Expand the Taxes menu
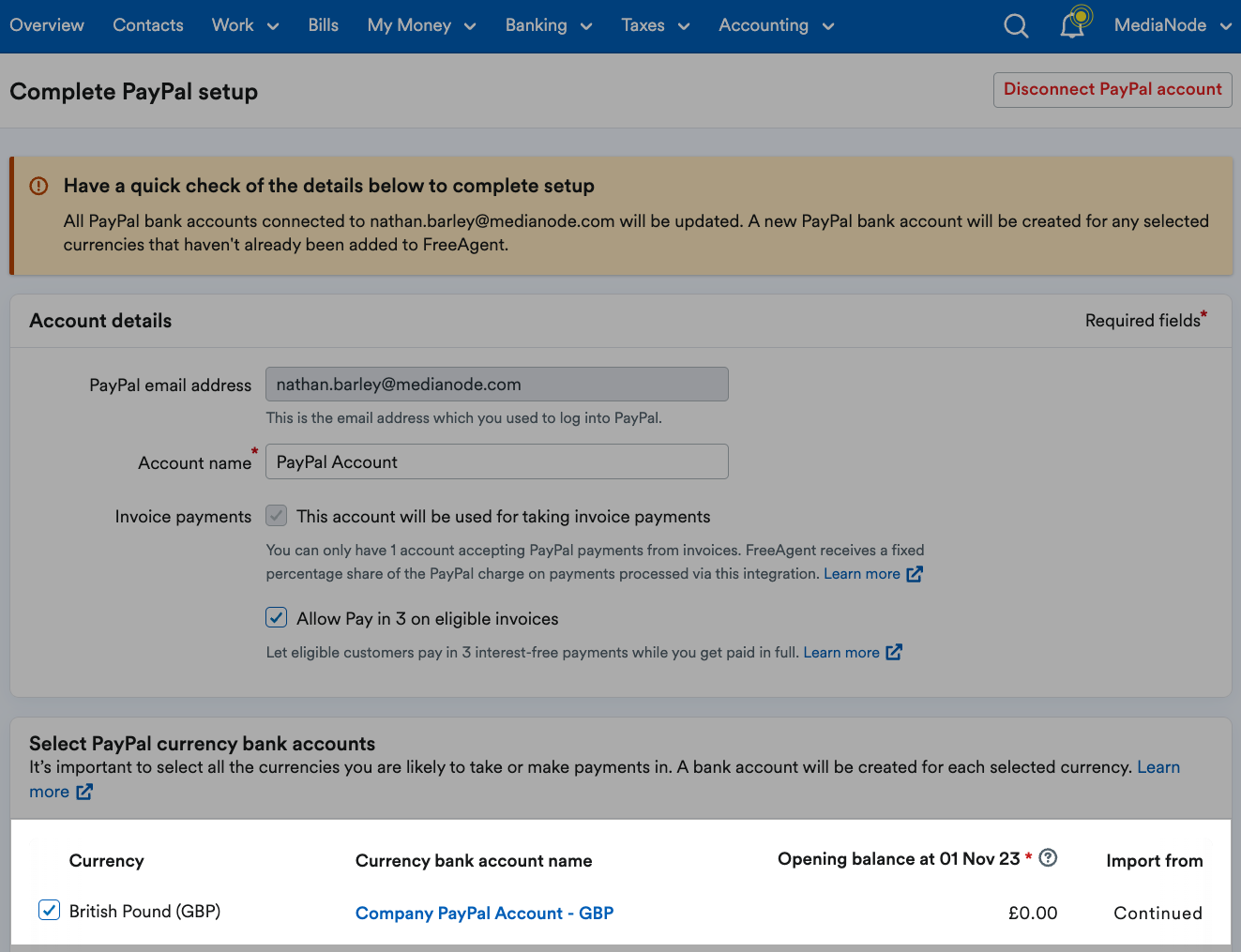 pos(656,25)
